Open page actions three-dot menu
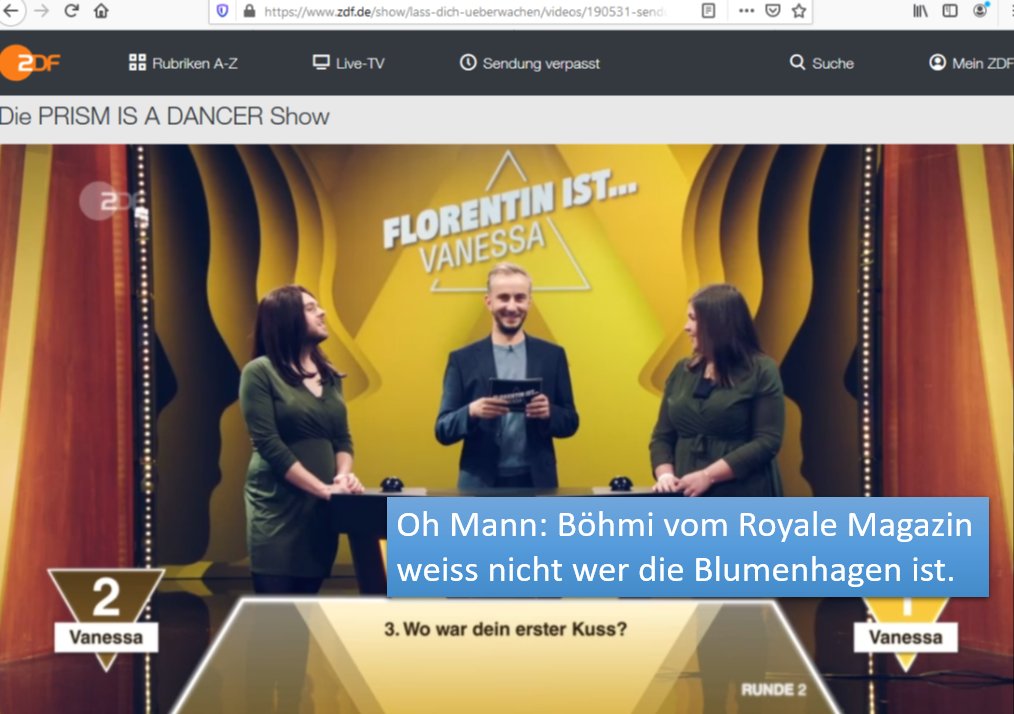 click(x=746, y=11)
